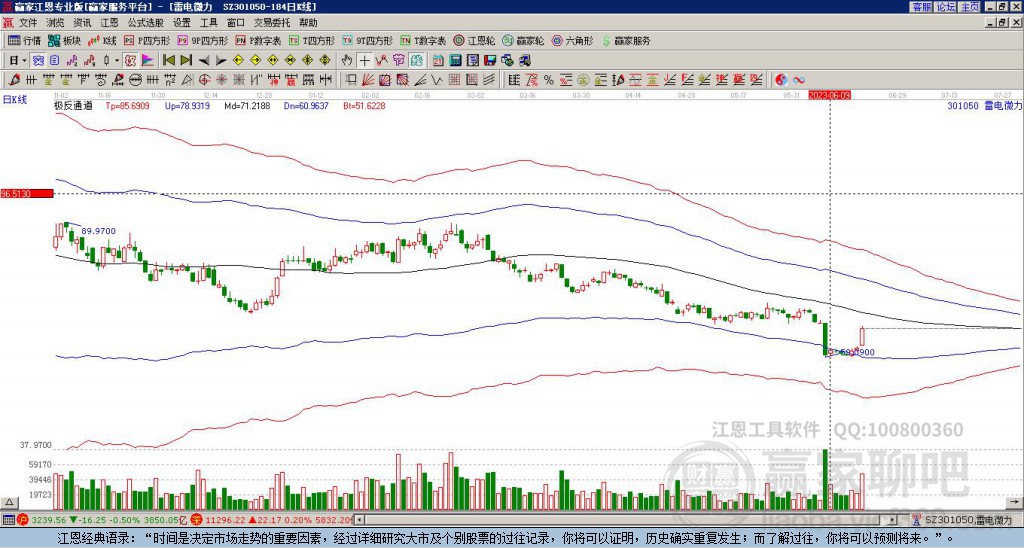Open the calculator icon
This screenshot has height=548, width=1024.
pyautogui.click(x=455, y=61)
